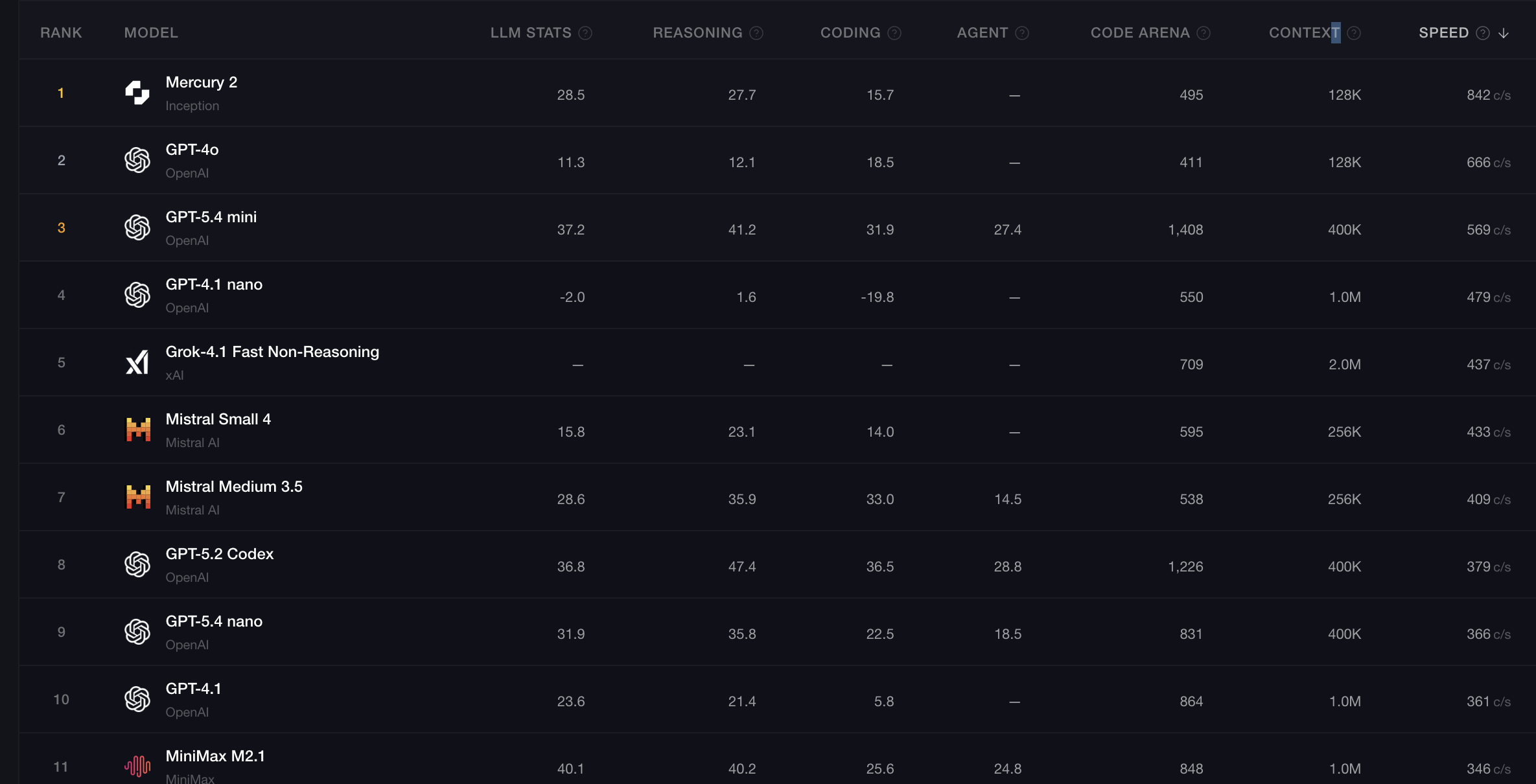Click Mistral AI provider under Mistral Medium 3.5
This screenshot has height=784, width=1536.
[x=192, y=510]
